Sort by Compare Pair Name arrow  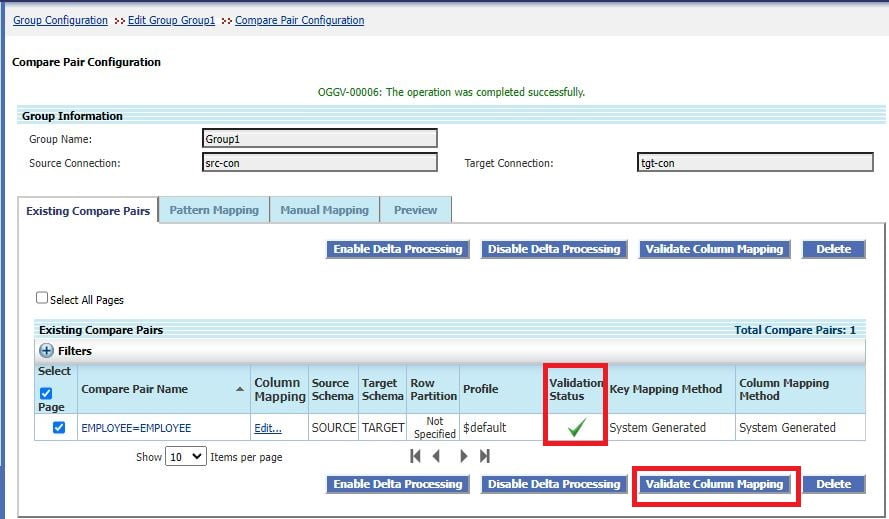tap(240, 389)
